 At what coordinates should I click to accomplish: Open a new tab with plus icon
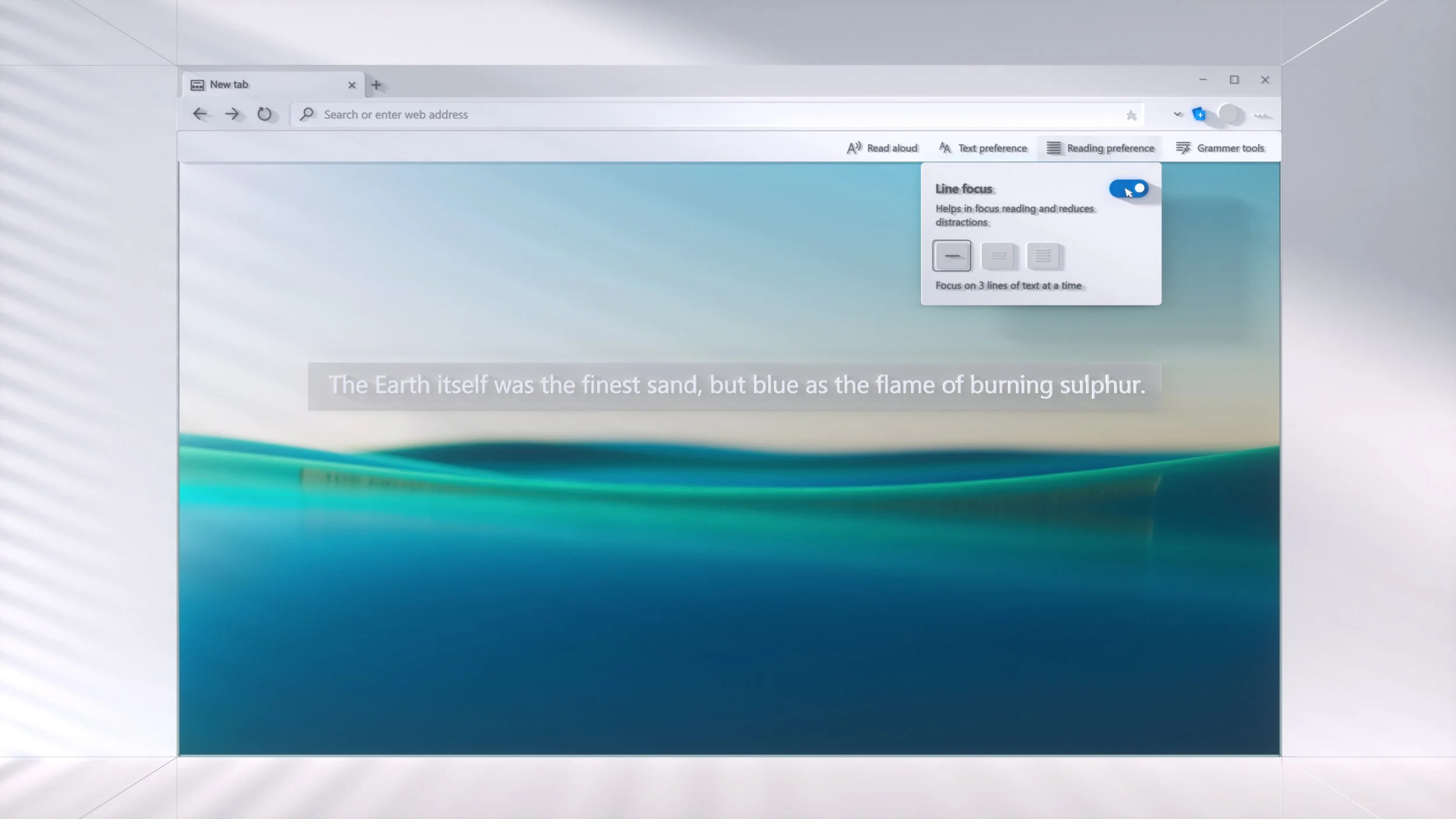point(376,85)
